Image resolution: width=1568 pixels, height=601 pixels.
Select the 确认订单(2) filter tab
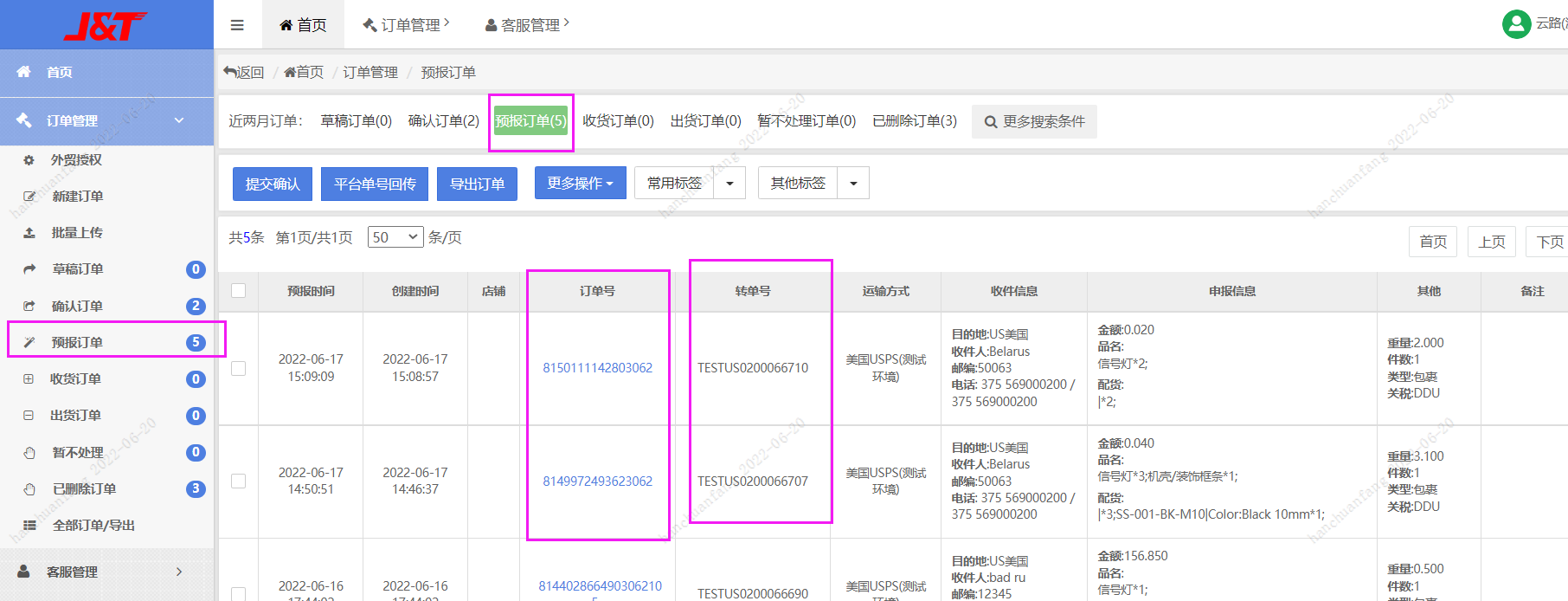click(x=444, y=121)
